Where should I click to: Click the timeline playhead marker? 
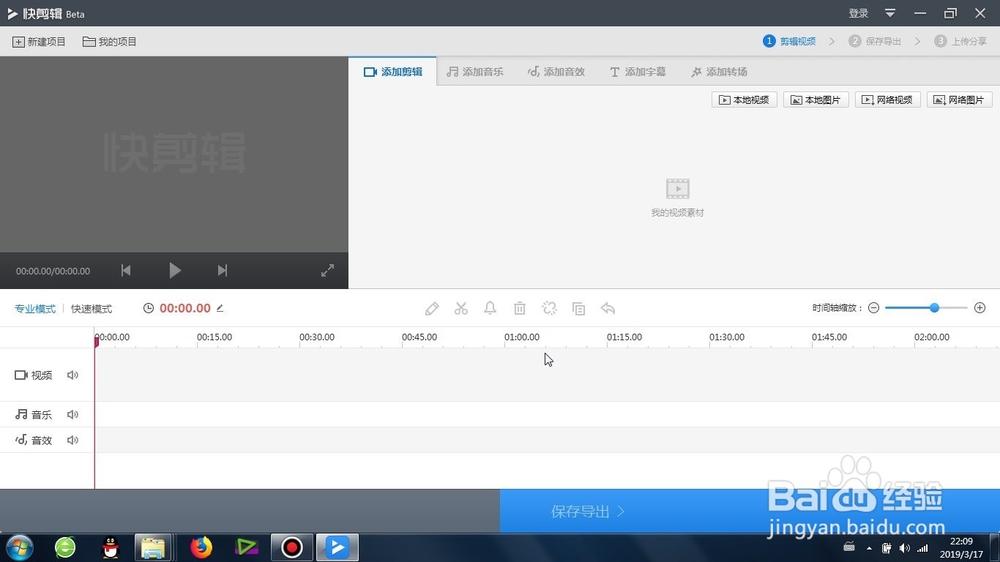click(96, 341)
